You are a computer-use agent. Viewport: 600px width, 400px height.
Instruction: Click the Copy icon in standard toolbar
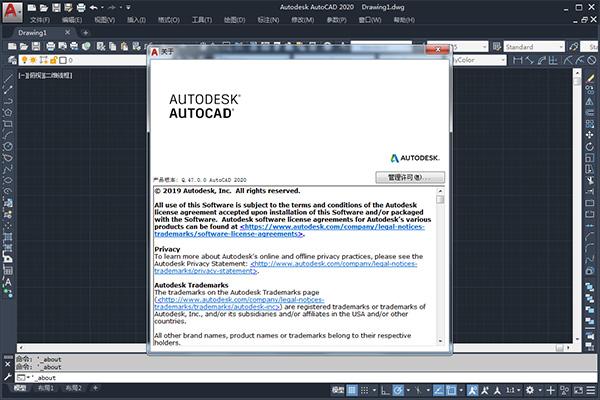(112, 46)
